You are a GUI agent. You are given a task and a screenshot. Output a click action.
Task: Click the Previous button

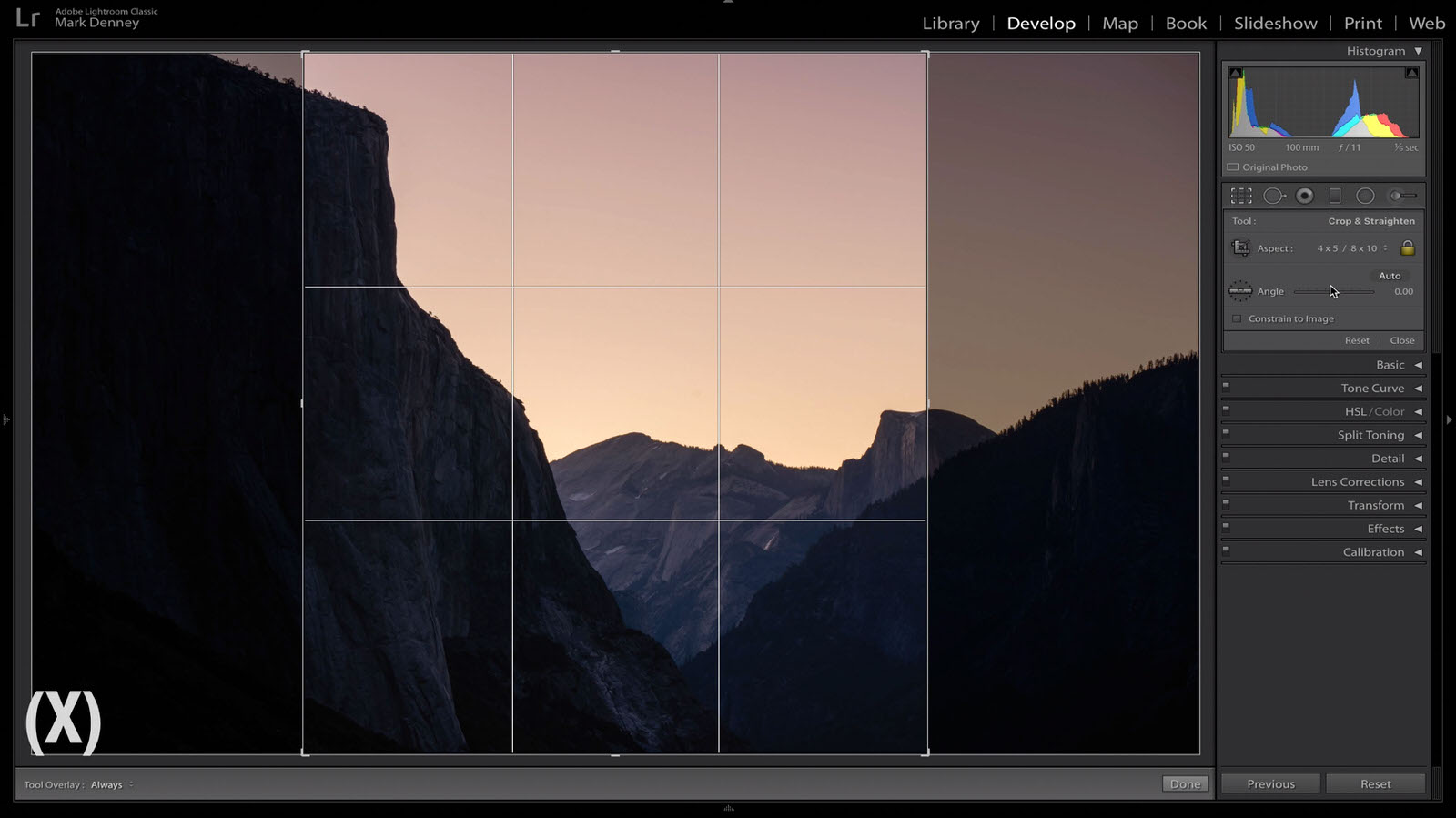tap(1270, 784)
